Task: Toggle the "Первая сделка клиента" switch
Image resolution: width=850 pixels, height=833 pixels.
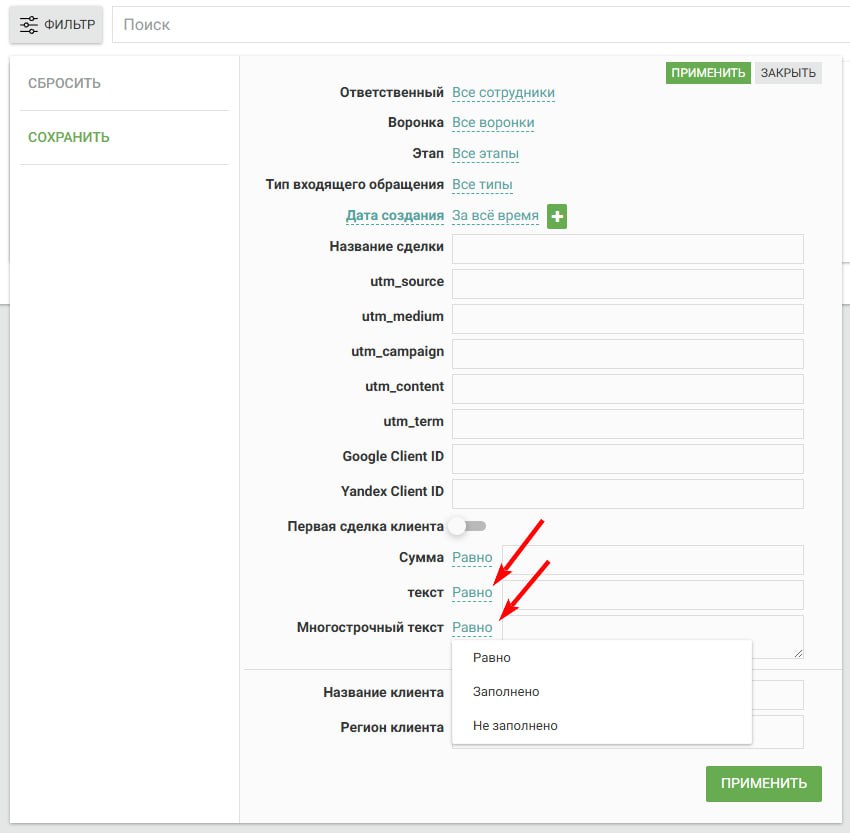Action: point(466,526)
